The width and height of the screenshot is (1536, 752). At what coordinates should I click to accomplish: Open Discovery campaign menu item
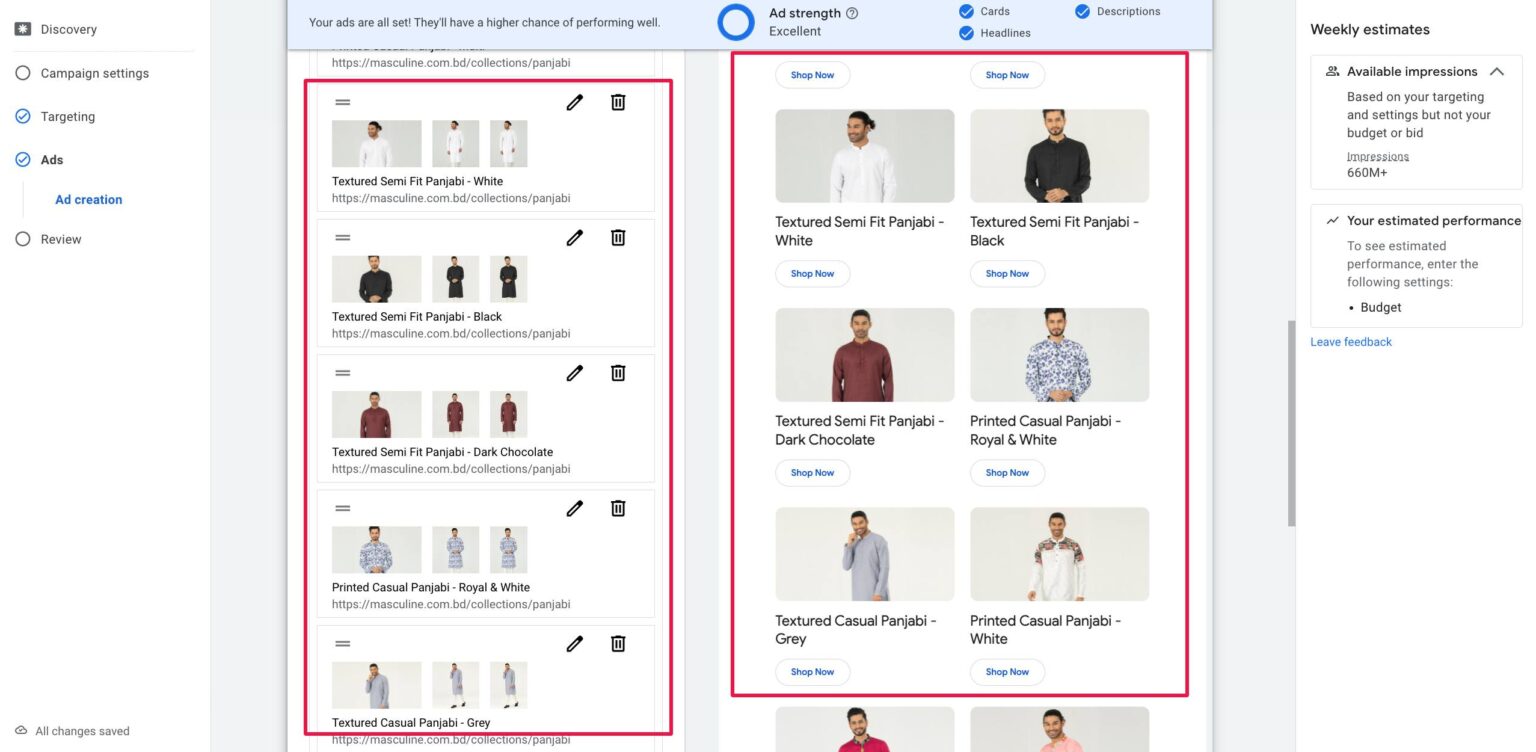tap(68, 29)
